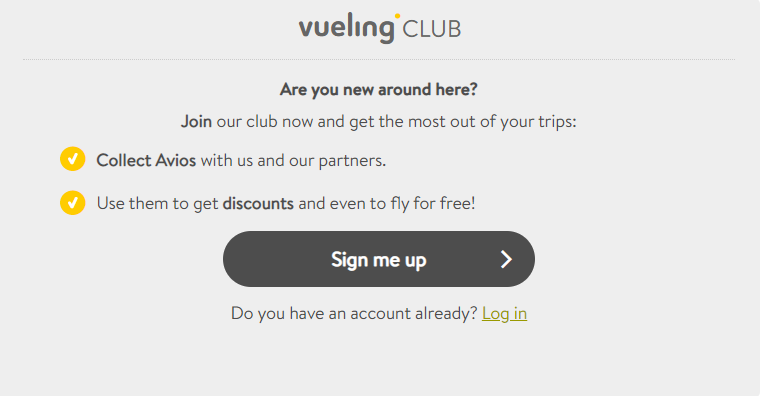Click the white chevron arrow in Sign me up
Screen dimensions: 765x396
506,259
